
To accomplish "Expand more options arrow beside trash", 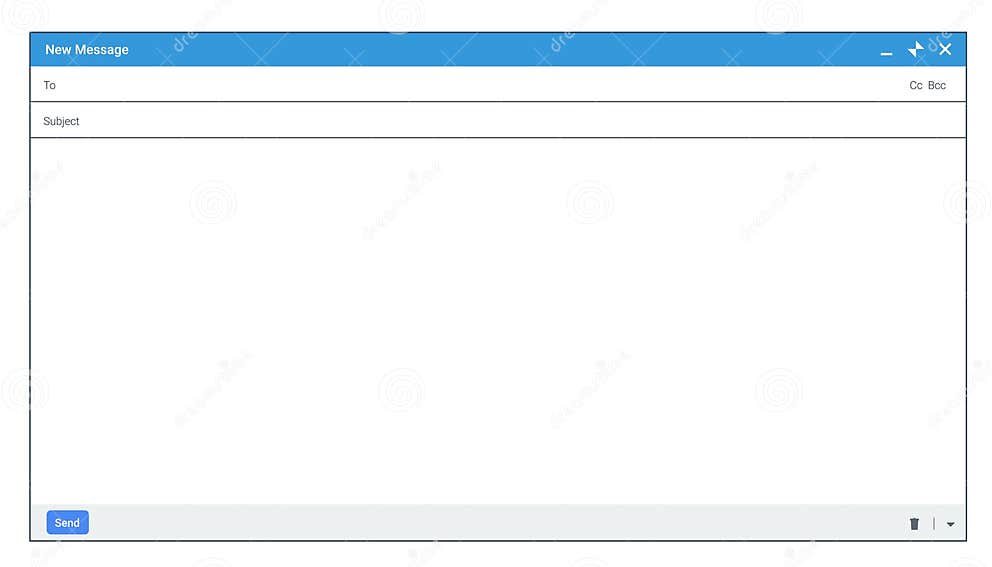I will point(950,524).
